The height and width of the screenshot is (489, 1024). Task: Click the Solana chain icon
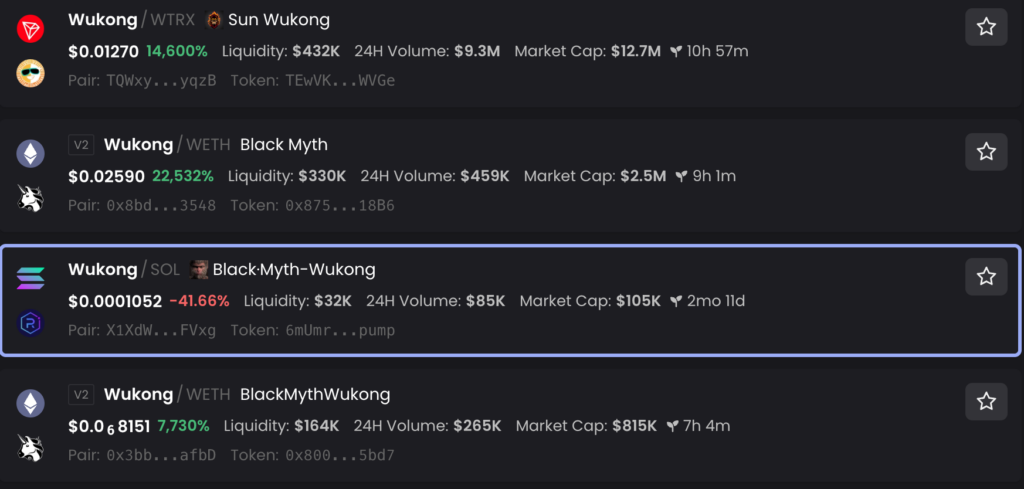[x=30, y=279]
